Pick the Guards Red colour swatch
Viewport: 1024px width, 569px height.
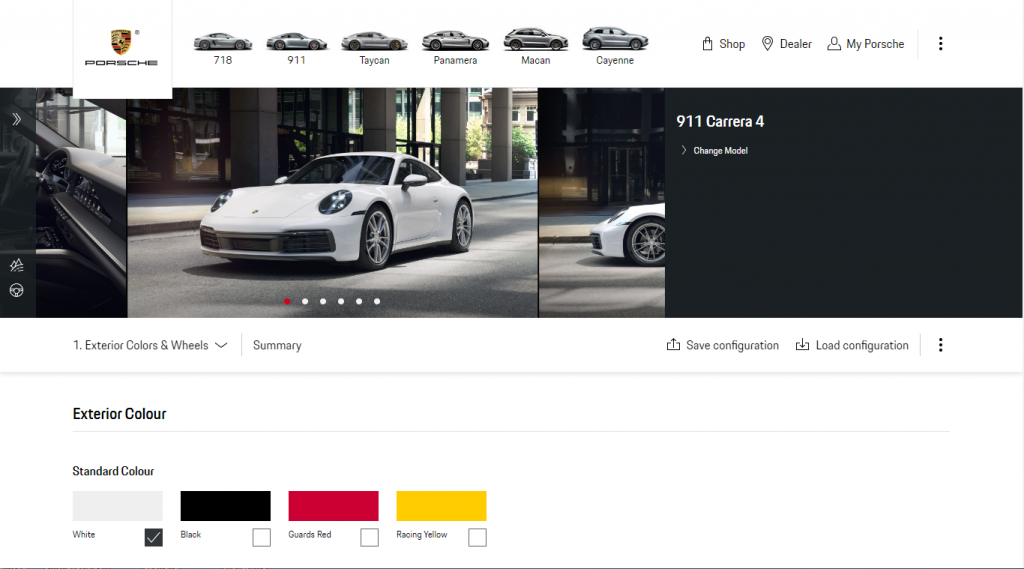[334, 506]
